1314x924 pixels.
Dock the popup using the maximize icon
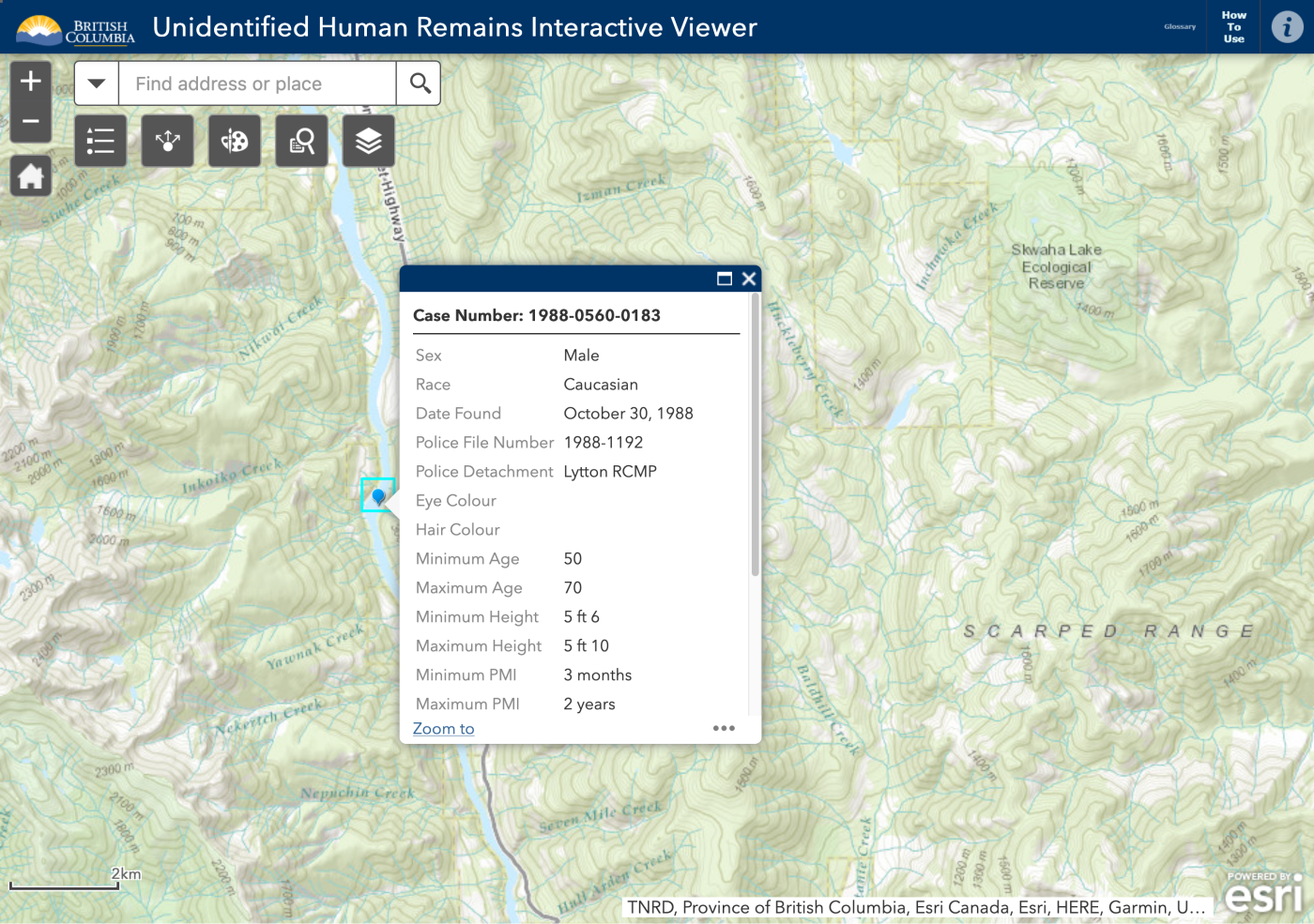(723, 279)
